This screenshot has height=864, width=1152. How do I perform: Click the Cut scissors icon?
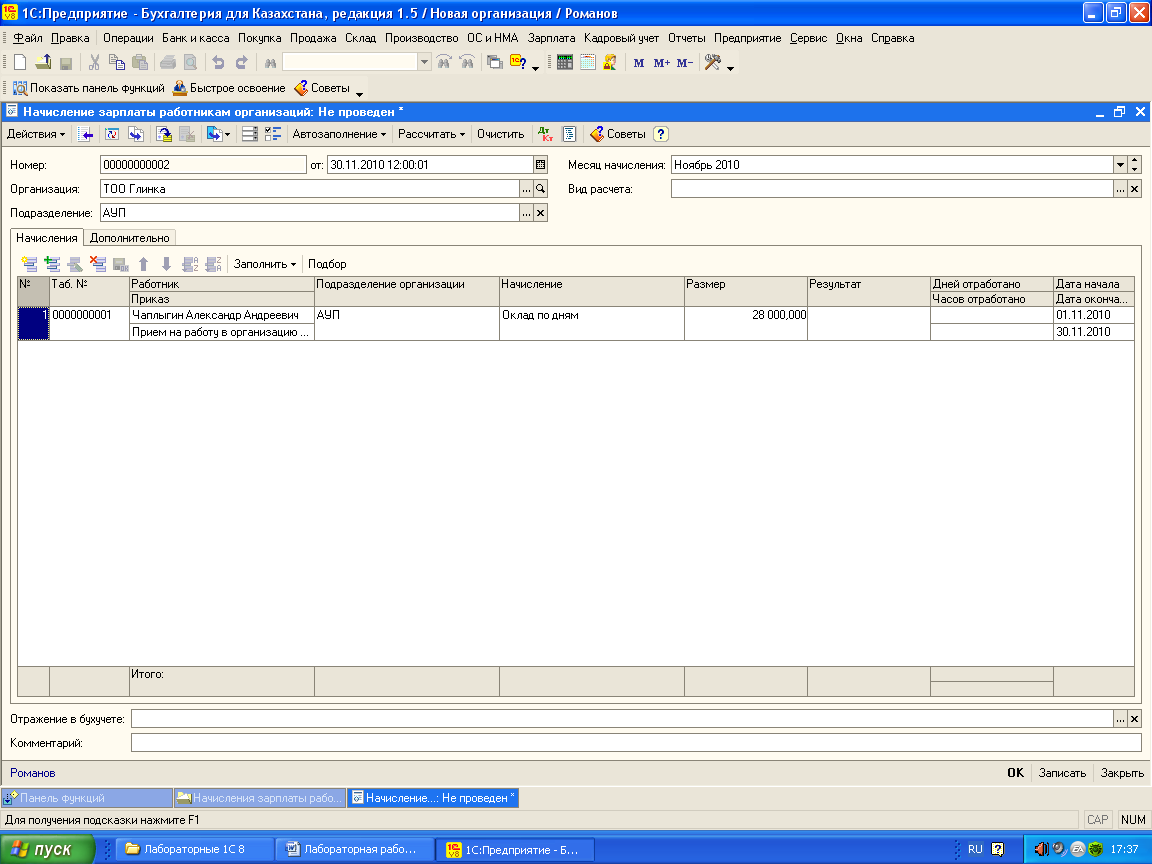click(x=94, y=63)
